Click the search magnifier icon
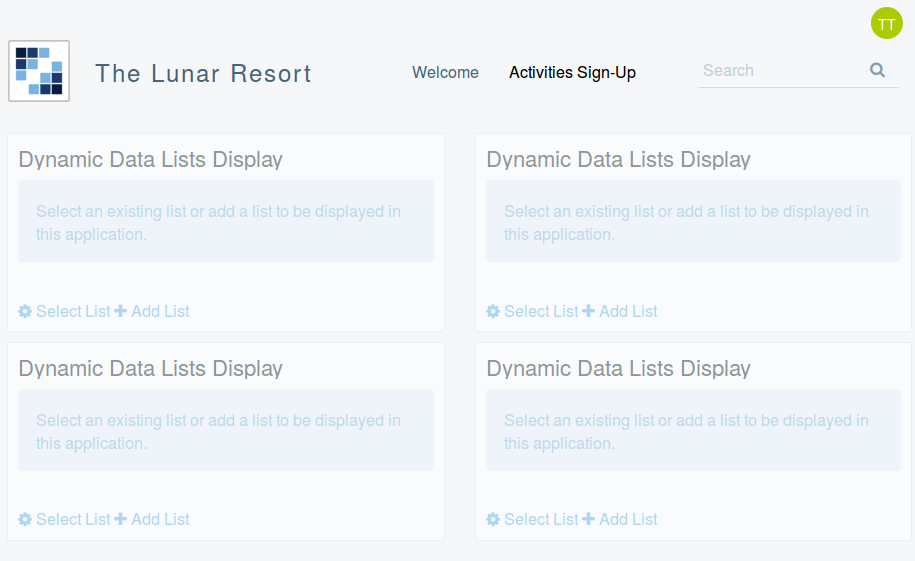The width and height of the screenshot is (915, 561). (x=877, y=71)
